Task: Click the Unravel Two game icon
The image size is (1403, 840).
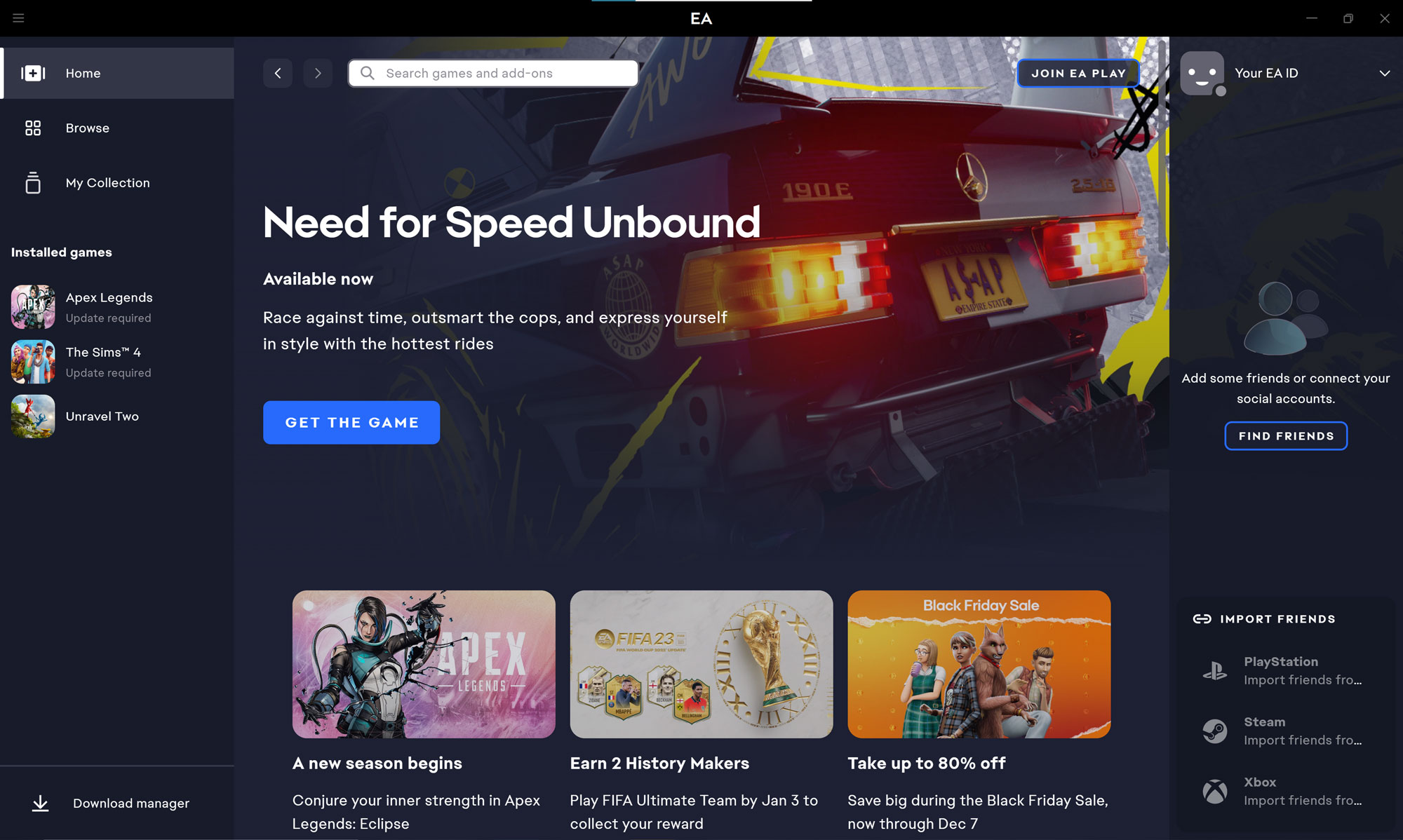Action: click(x=33, y=416)
